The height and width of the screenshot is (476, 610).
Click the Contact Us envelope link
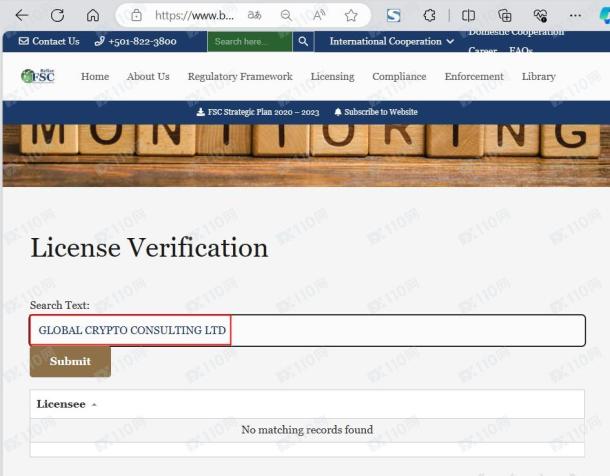pyautogui.click(x=49, y=41)
